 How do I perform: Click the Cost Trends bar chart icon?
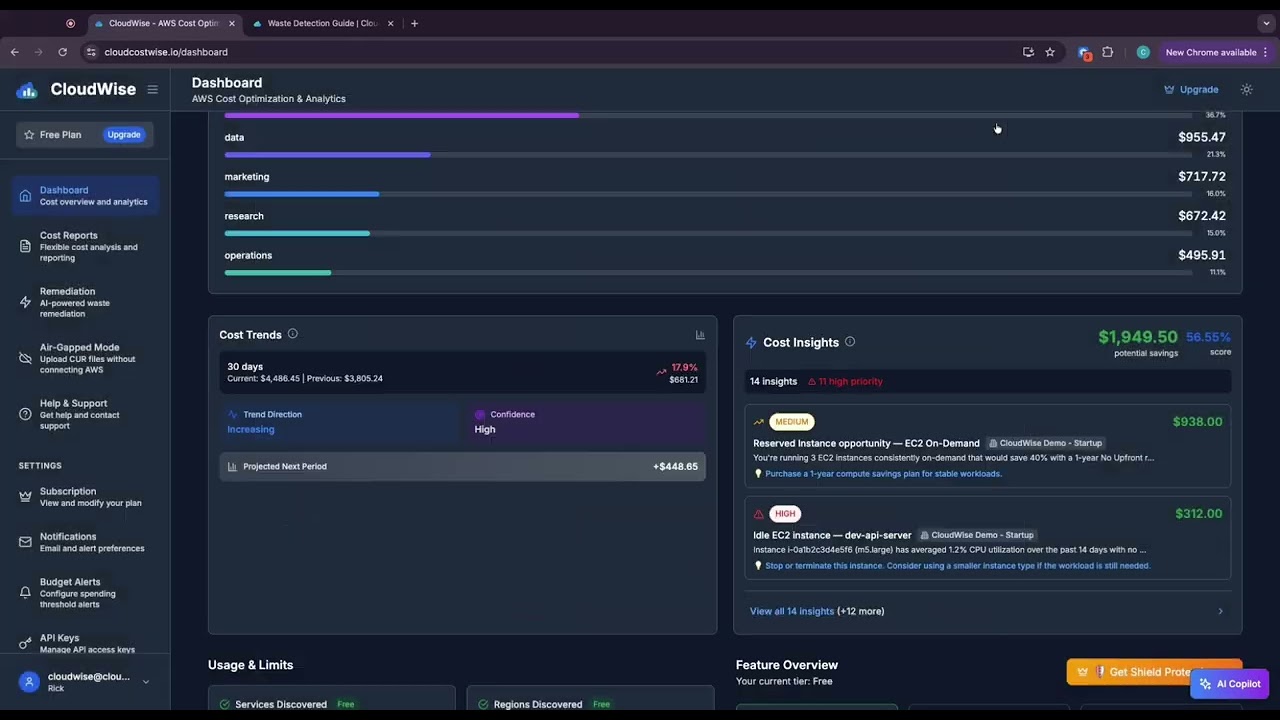[x=700, y=335]
